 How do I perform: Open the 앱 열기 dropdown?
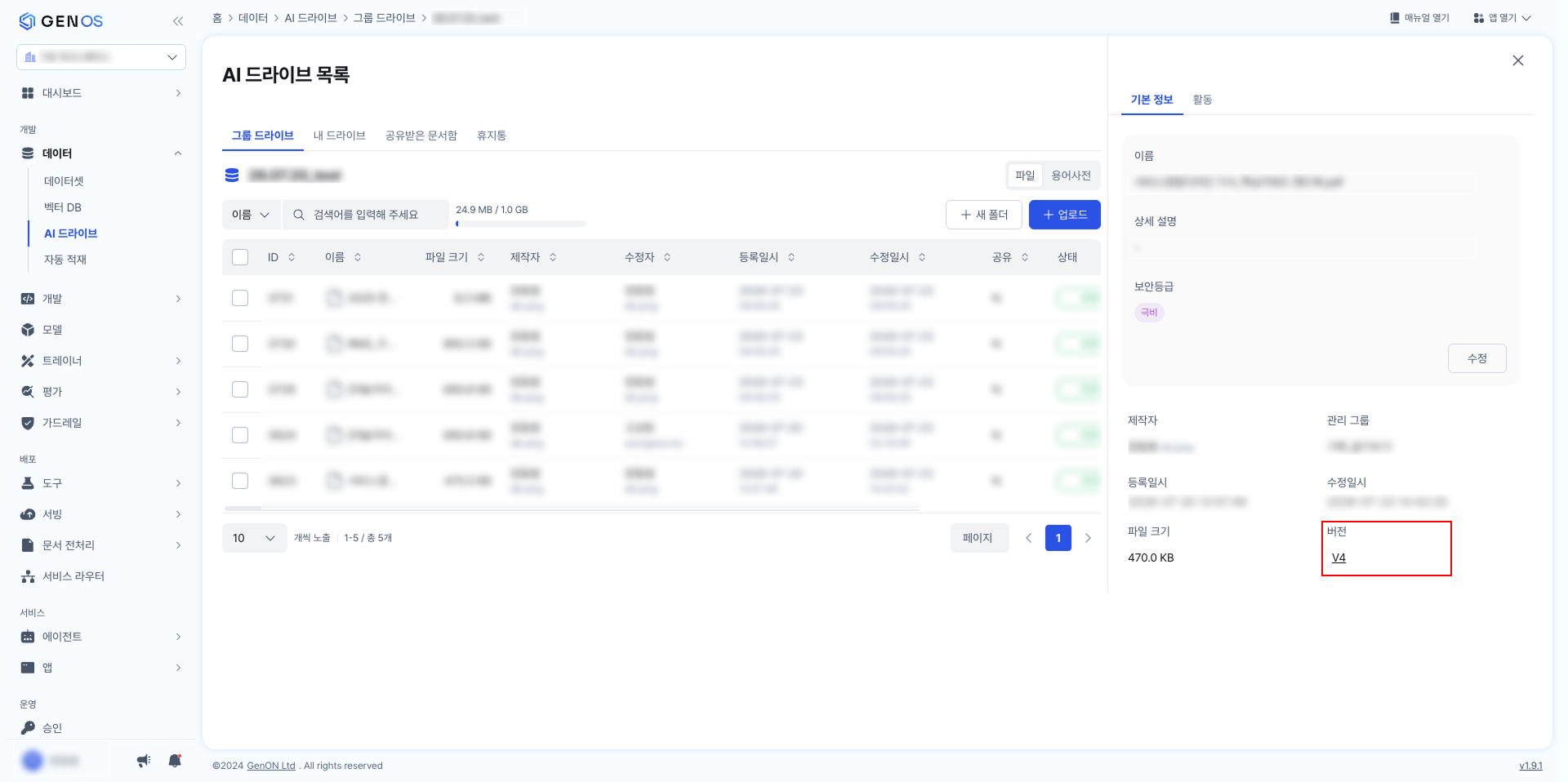[1503, 18]
